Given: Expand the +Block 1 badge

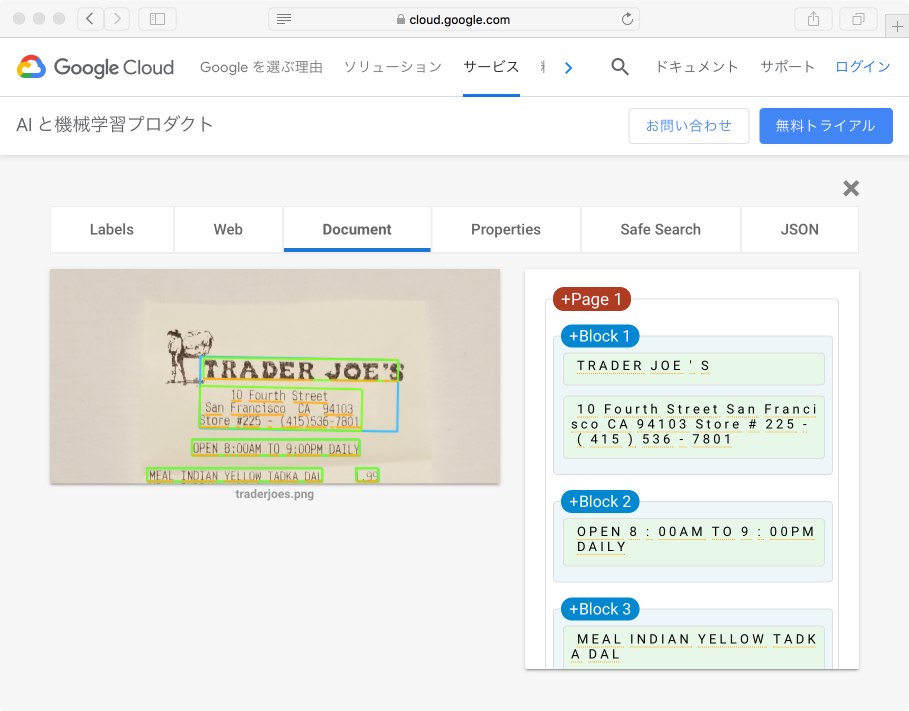Looking at the screenshot, I should click(x=599, y=336).
